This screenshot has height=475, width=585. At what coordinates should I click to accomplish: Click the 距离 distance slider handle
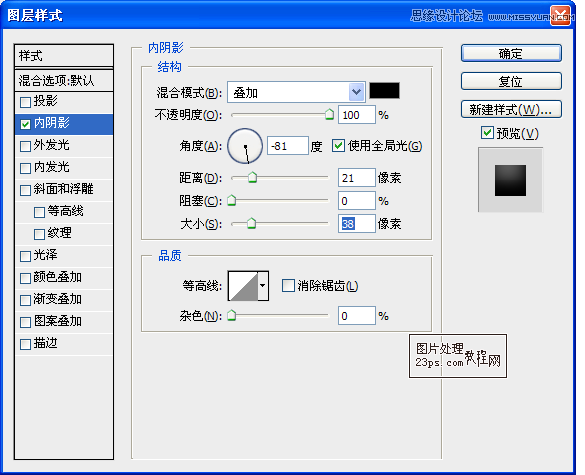[x=253, y=177]
